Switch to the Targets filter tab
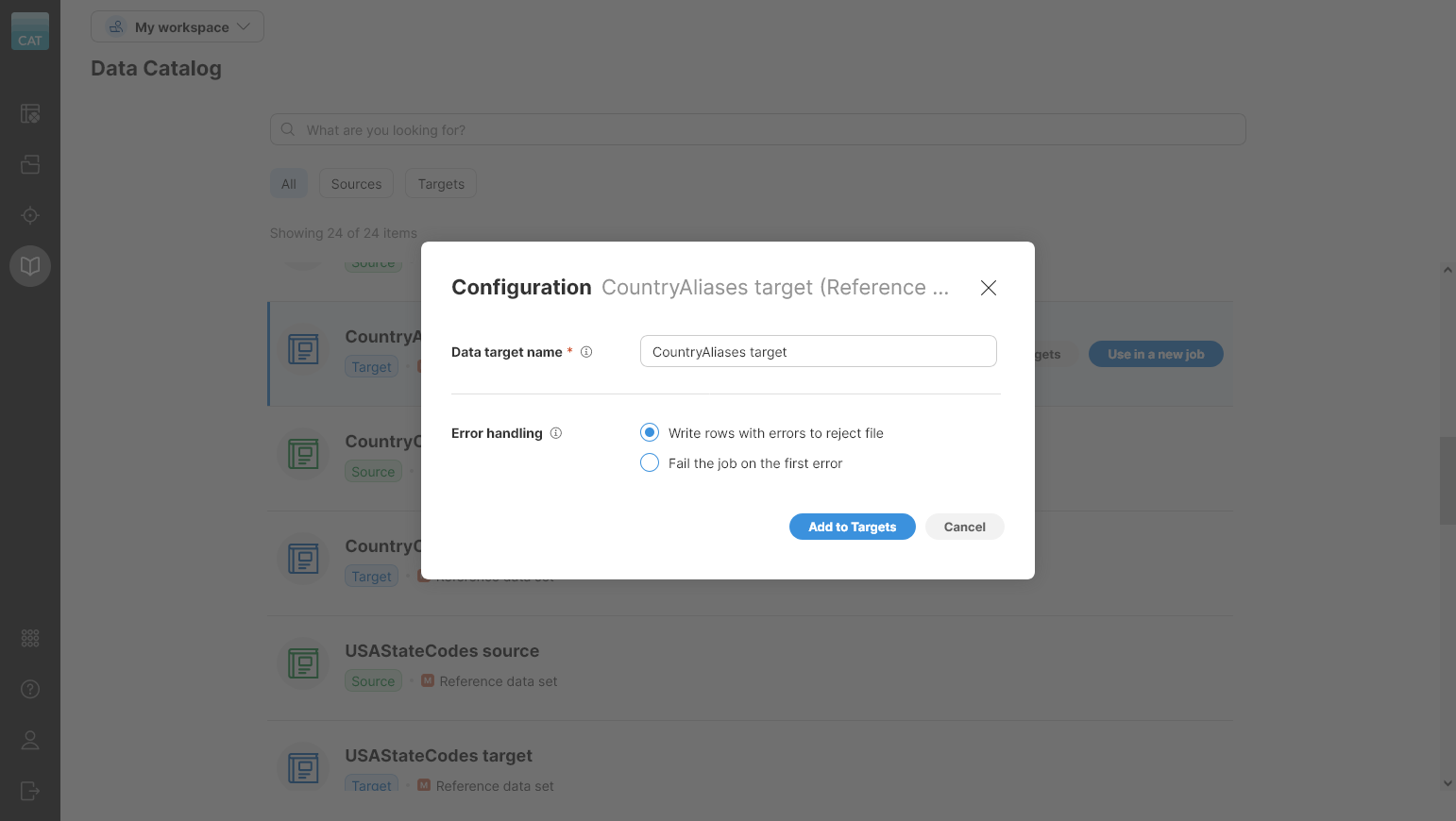 (440, 183)
